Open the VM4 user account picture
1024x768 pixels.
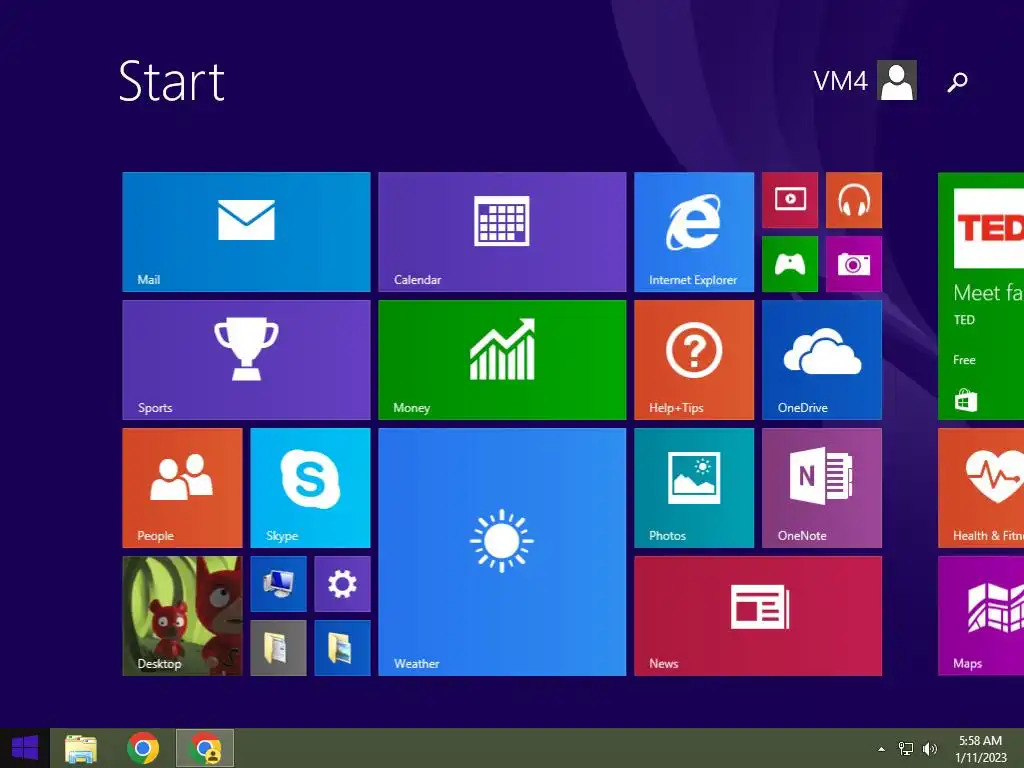[x=897, y=80]
